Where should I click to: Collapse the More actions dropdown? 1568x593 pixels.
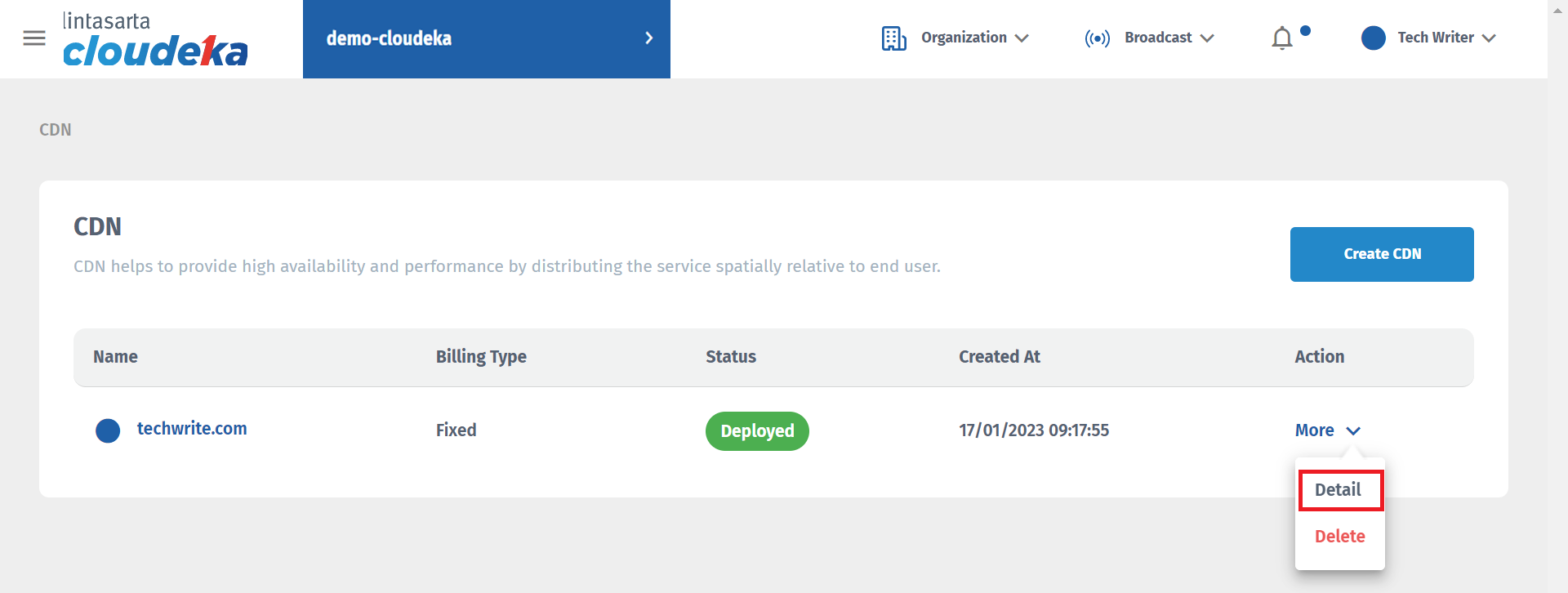(1327, 430)
